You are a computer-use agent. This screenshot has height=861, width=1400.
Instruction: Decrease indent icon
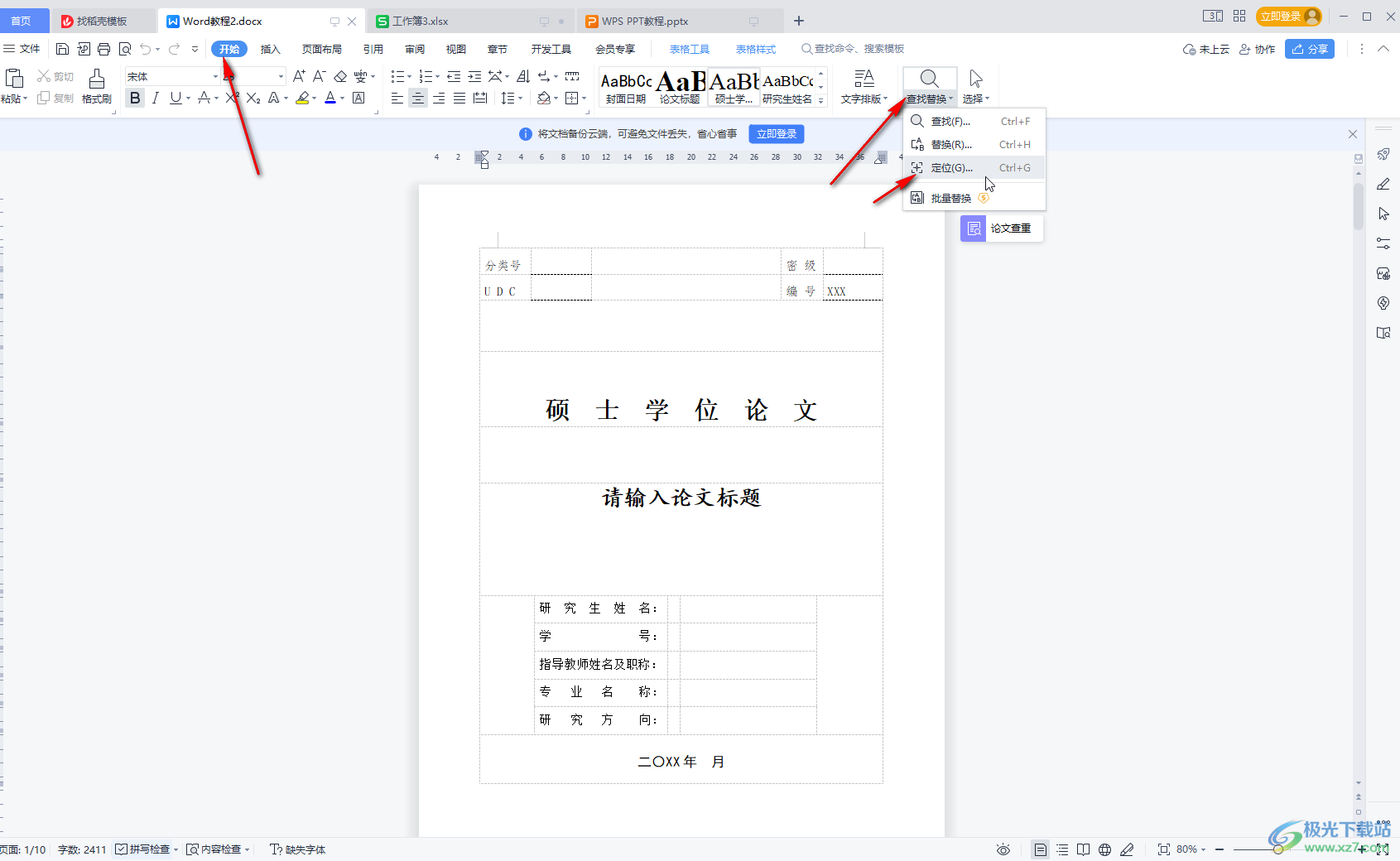coord(454,76)
